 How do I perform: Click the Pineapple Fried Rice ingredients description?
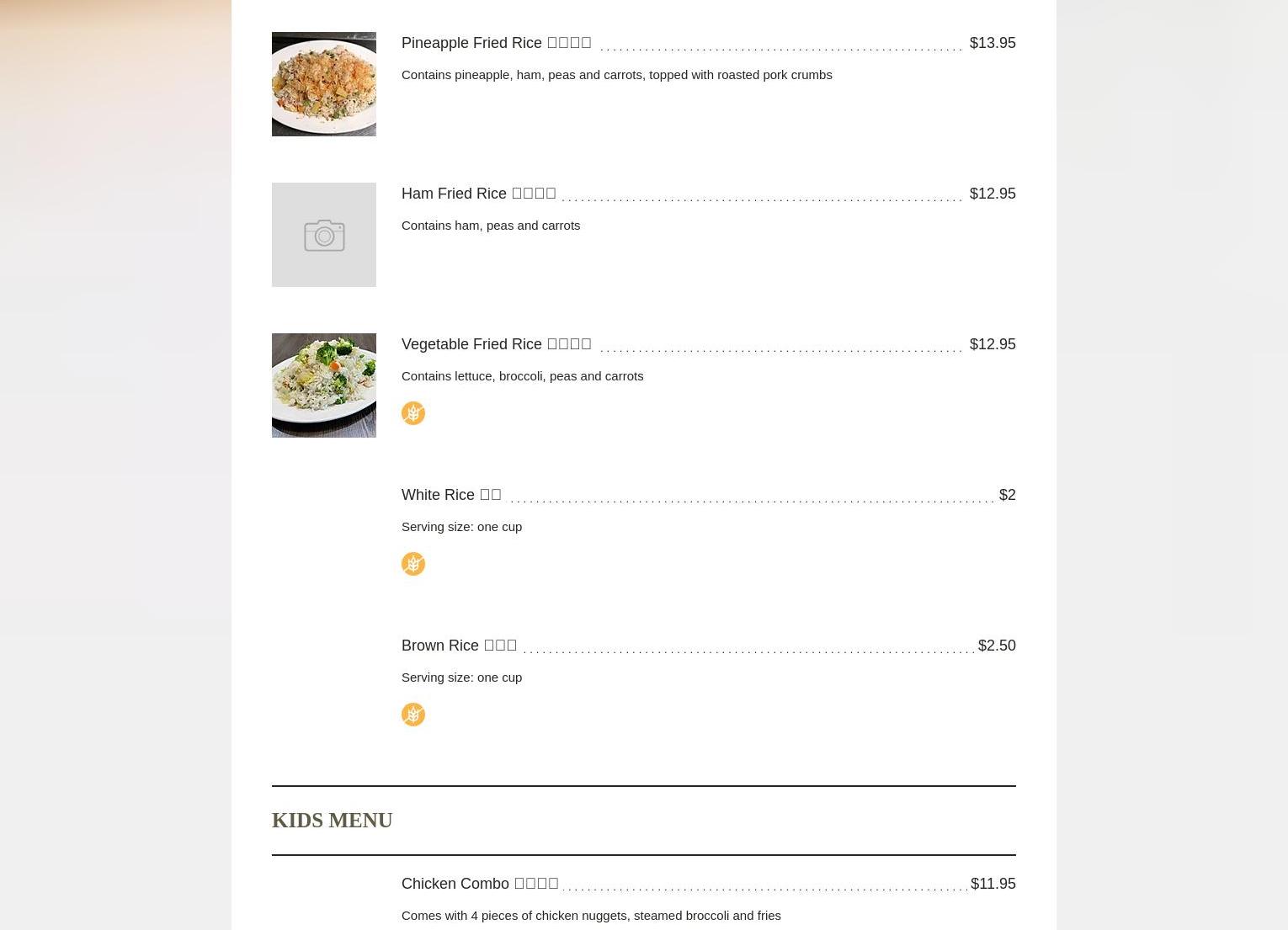click(617, 75)
